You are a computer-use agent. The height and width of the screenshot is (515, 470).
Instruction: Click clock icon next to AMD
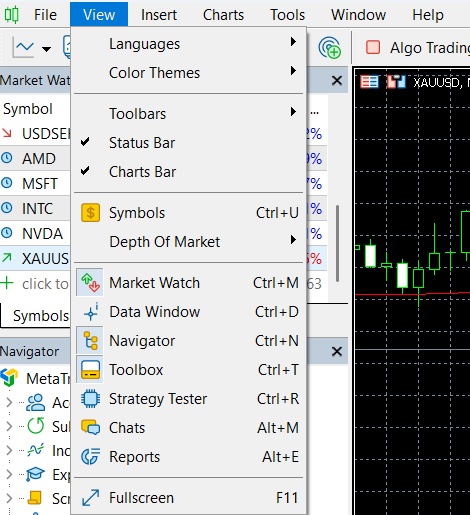click(7, 158)
